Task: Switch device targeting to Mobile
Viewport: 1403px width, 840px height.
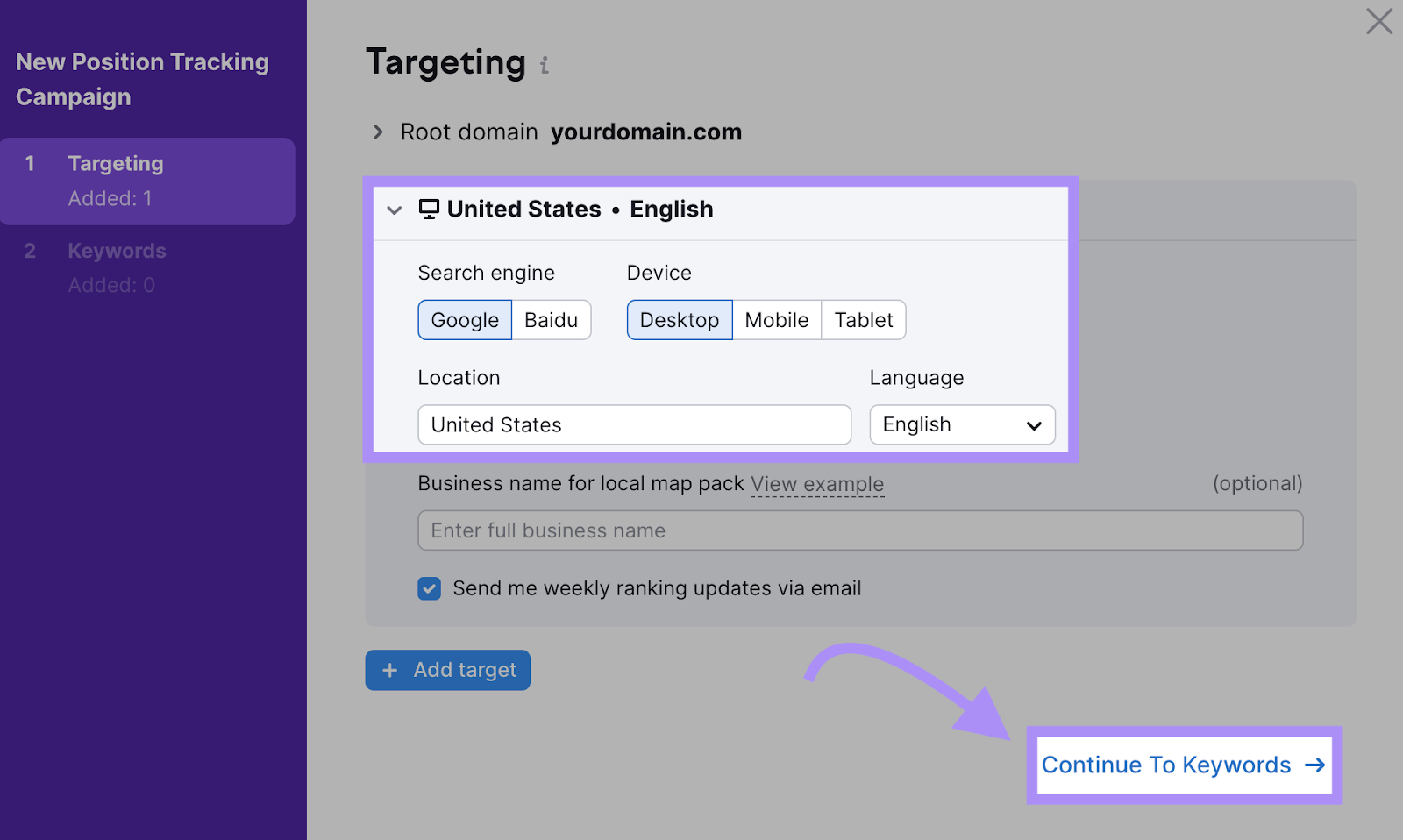Action: (x=776, y=320)
